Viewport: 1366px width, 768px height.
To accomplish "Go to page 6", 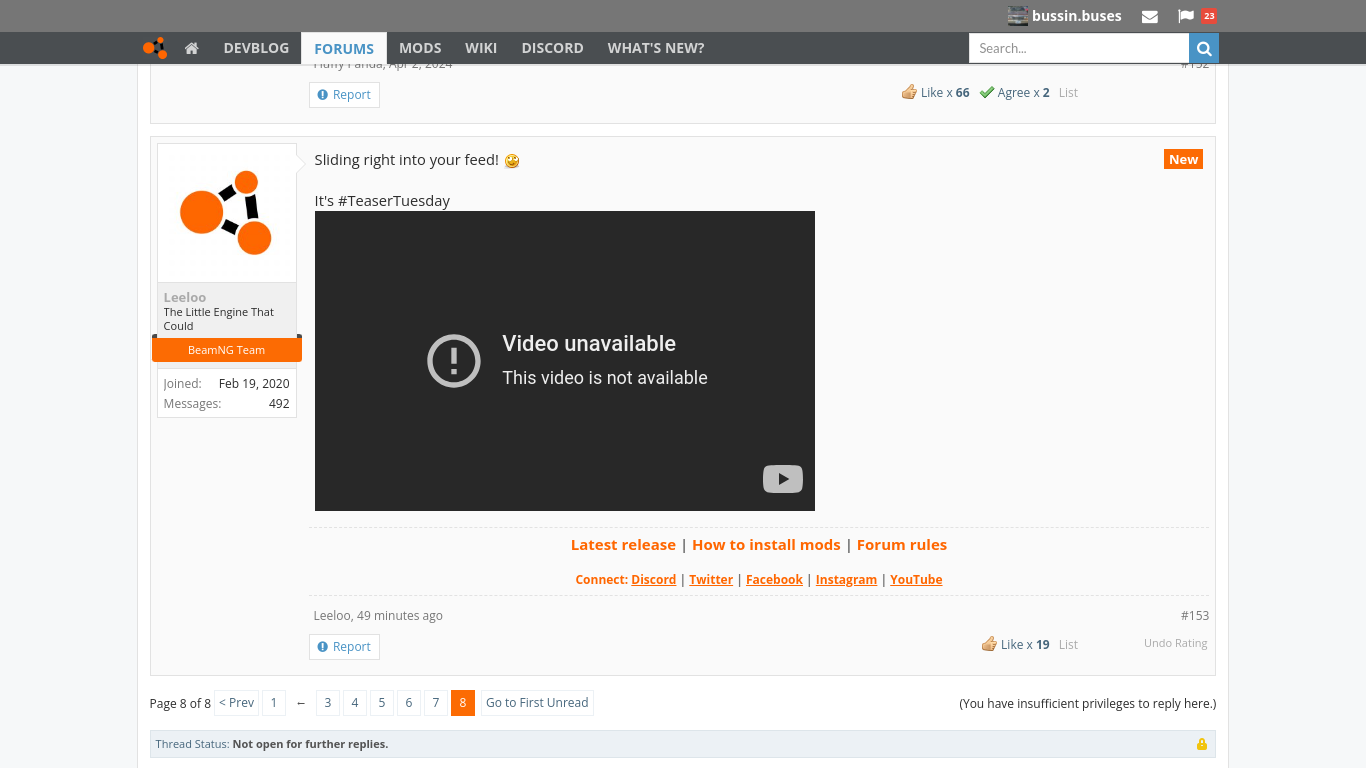I will click(409, 703).
